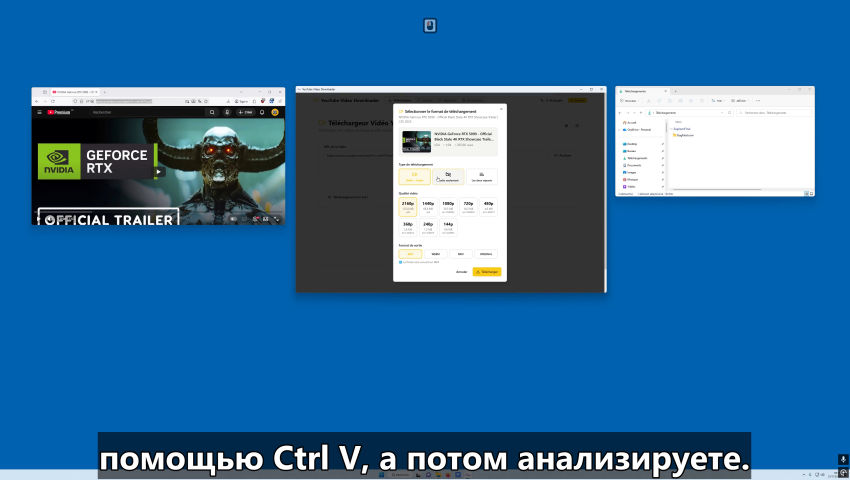Click the Explorer horizontal scrollbar
Image resolution: width=850 pixels, height=480 pixels.
[x=717, y=190]
